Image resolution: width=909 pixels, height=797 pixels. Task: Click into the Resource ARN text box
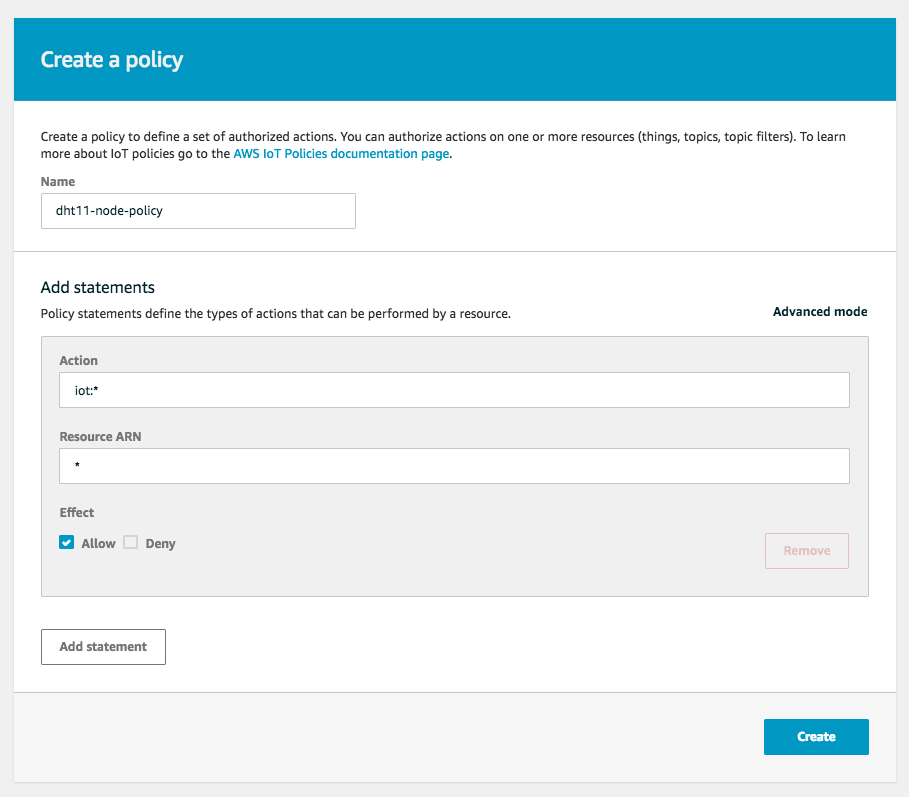[x=454, y=466]
